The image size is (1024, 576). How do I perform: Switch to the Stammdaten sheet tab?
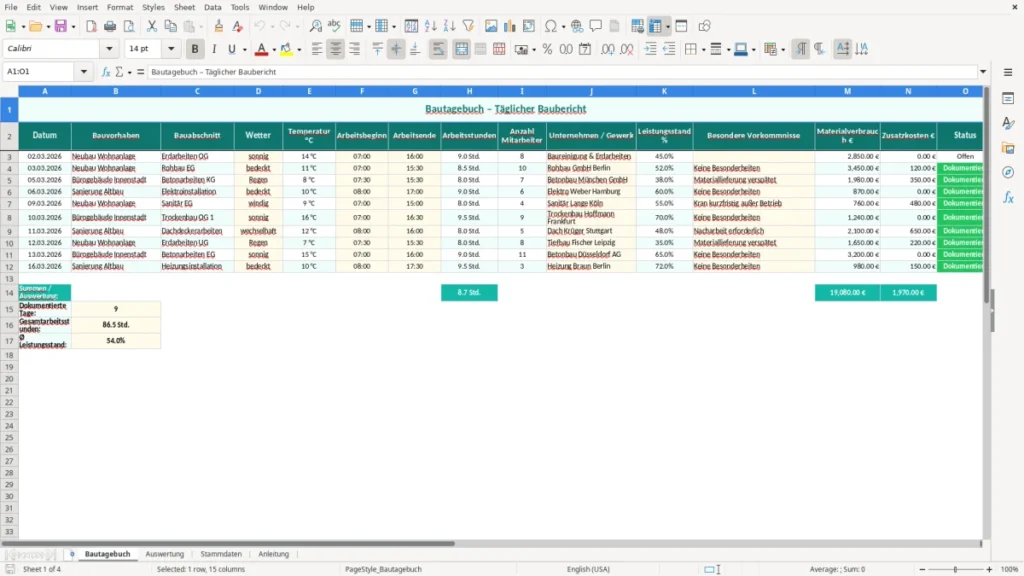221,554
